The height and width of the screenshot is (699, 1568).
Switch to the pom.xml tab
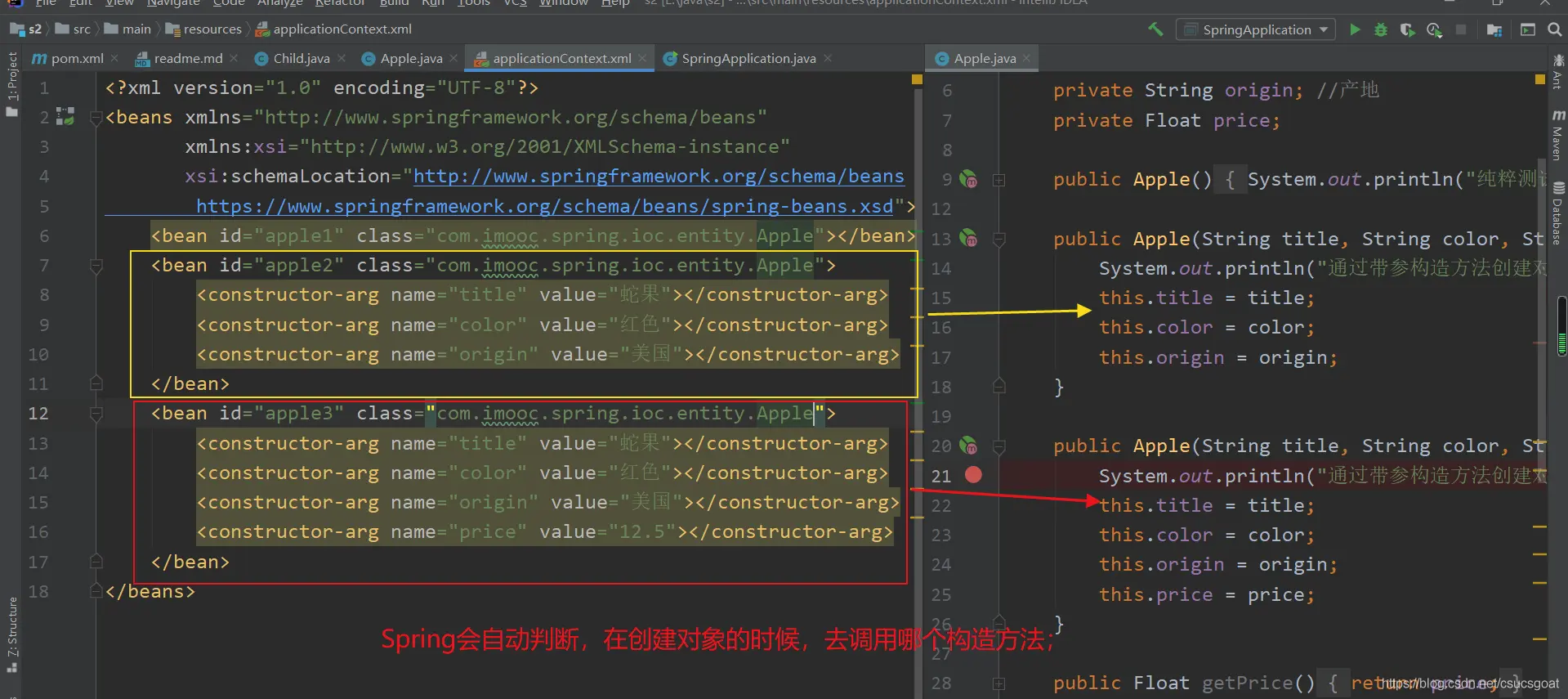click(x=76, y=58)
